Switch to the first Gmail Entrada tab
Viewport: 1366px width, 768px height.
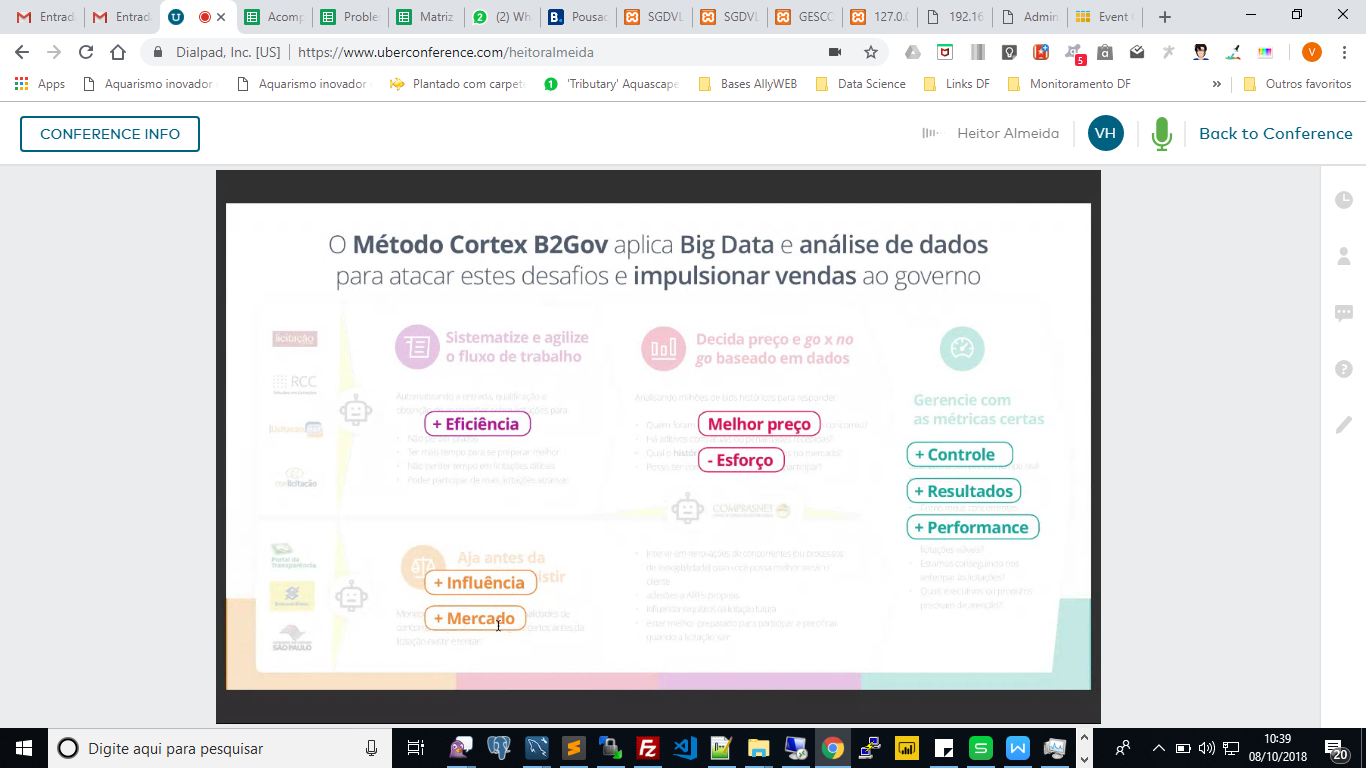(x=44, y=17)
